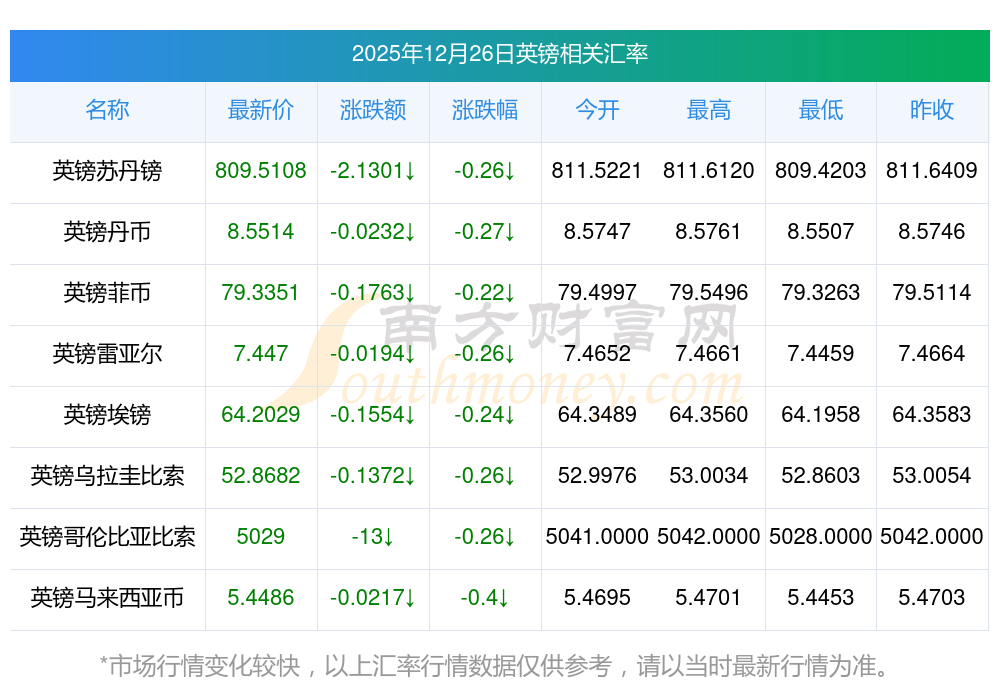Click latest price 7.447
Screen dimensions: 1000x697
tap(261, 353)
